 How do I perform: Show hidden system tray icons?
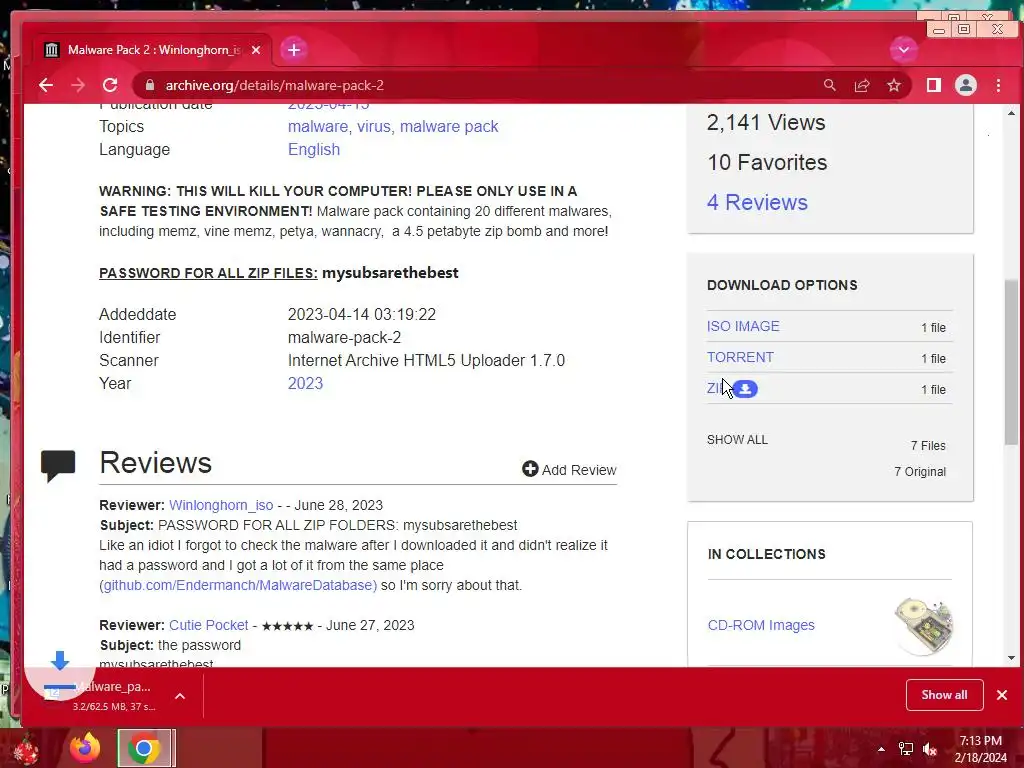tap(881, 749)
